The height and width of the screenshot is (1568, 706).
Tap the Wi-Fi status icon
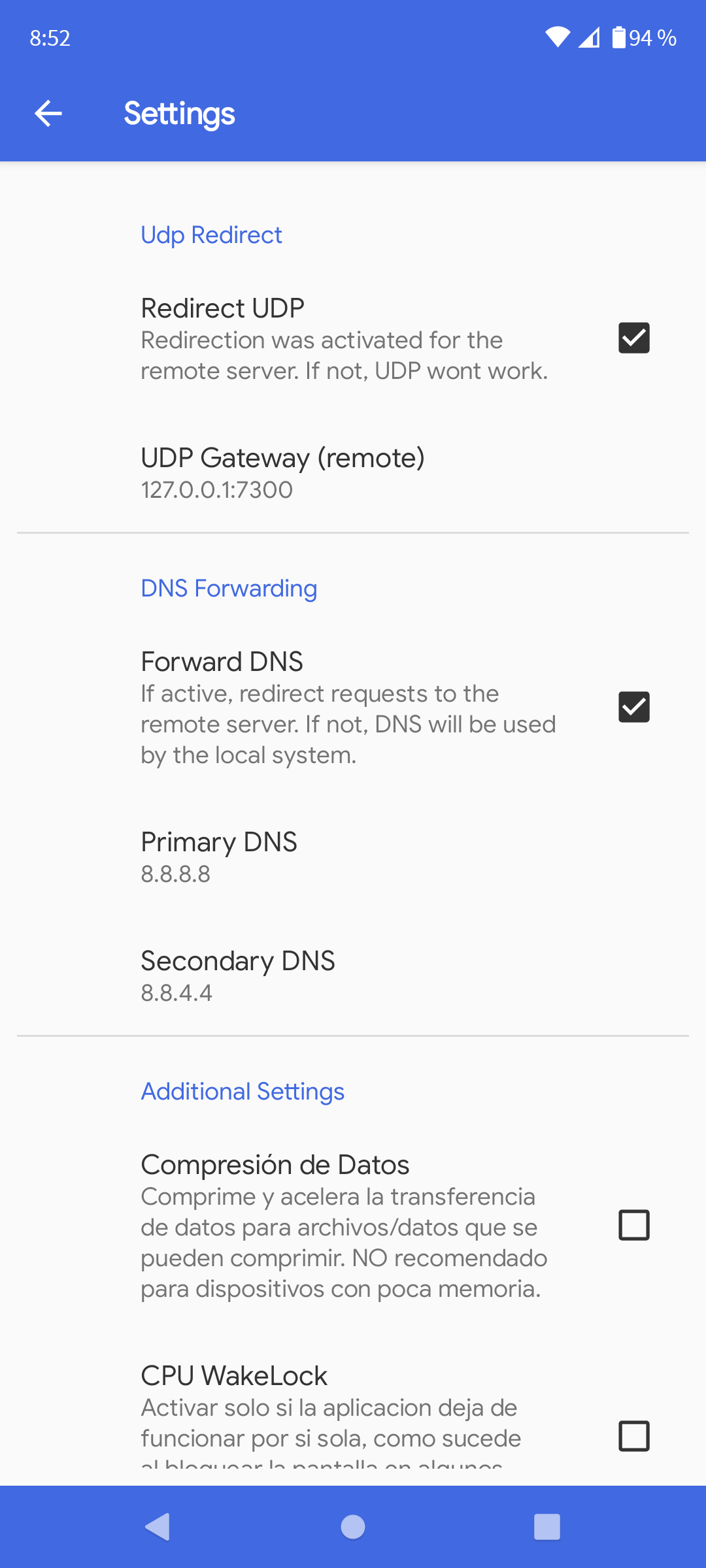click(558, 38)
